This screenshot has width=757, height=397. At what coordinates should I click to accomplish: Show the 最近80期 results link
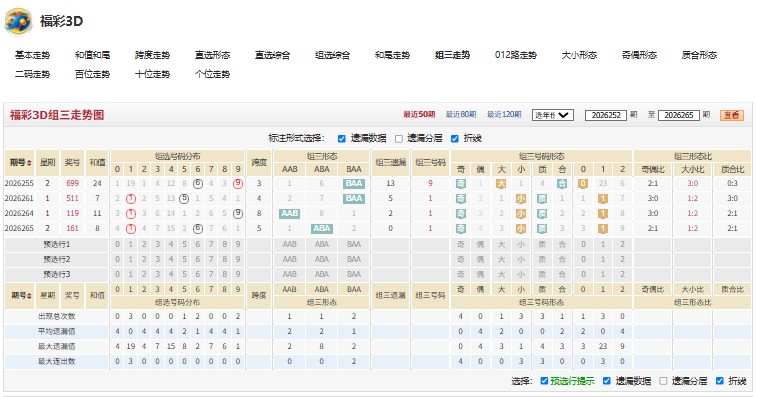coord(461,114)
